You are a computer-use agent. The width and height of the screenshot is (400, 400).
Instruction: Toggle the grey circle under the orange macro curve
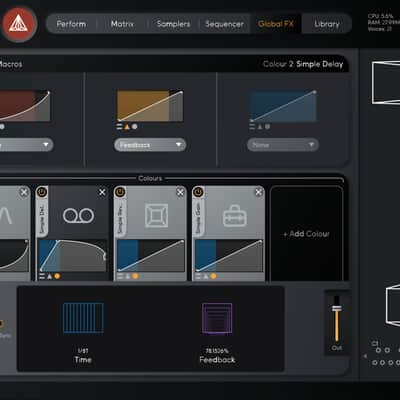point(135,126)
